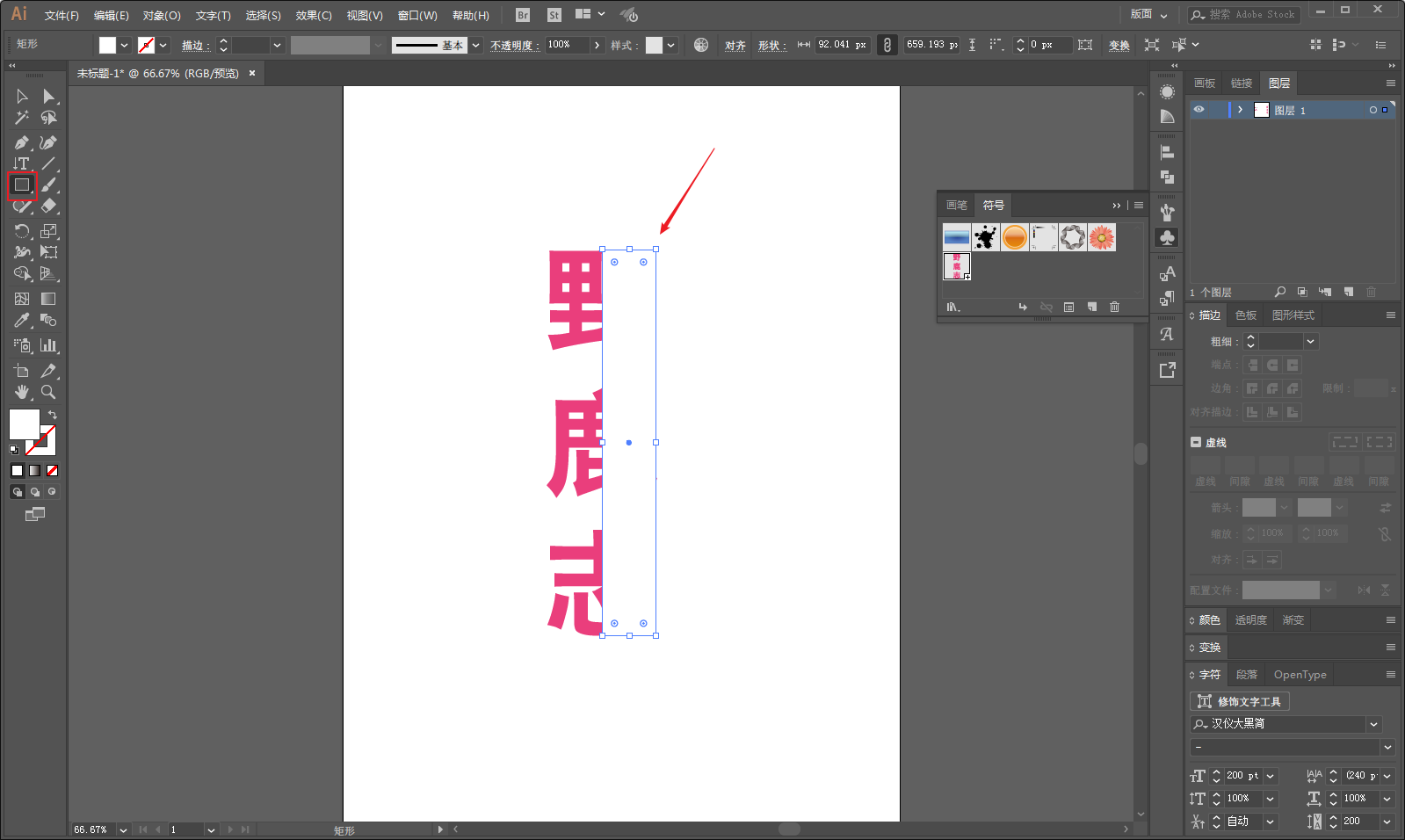Viewport: 1405px width, 840px height.
Task: Open the 版面 workspace dropdown
Action: (1149, 14)
